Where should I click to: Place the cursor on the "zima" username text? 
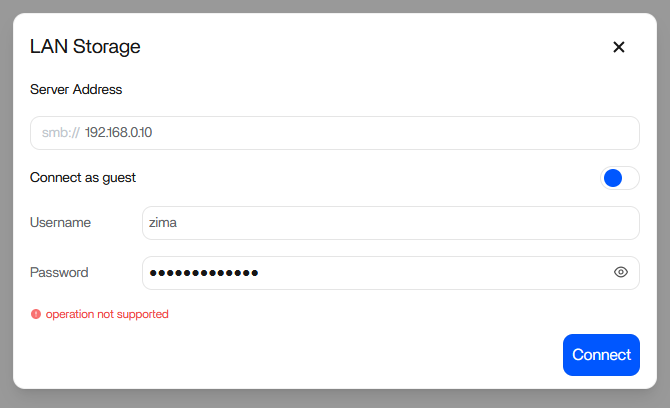162,223
